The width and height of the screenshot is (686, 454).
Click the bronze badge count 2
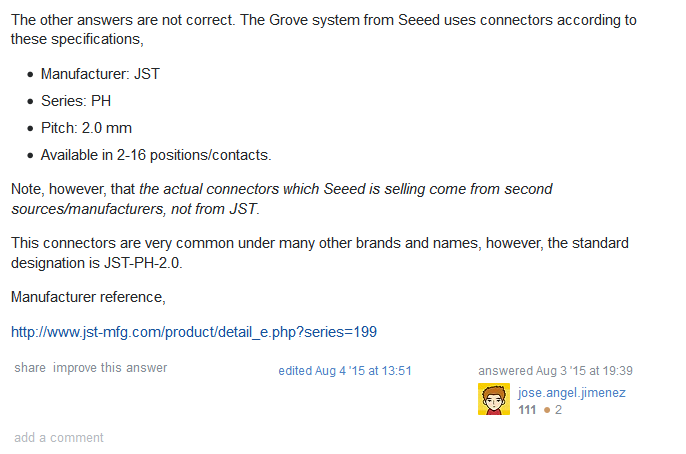[x=559, y=410]
